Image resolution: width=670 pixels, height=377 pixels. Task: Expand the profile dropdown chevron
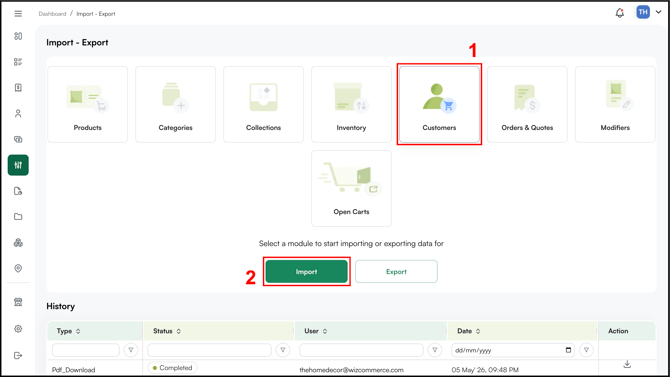pyautogui.click(x=658, y=12)
